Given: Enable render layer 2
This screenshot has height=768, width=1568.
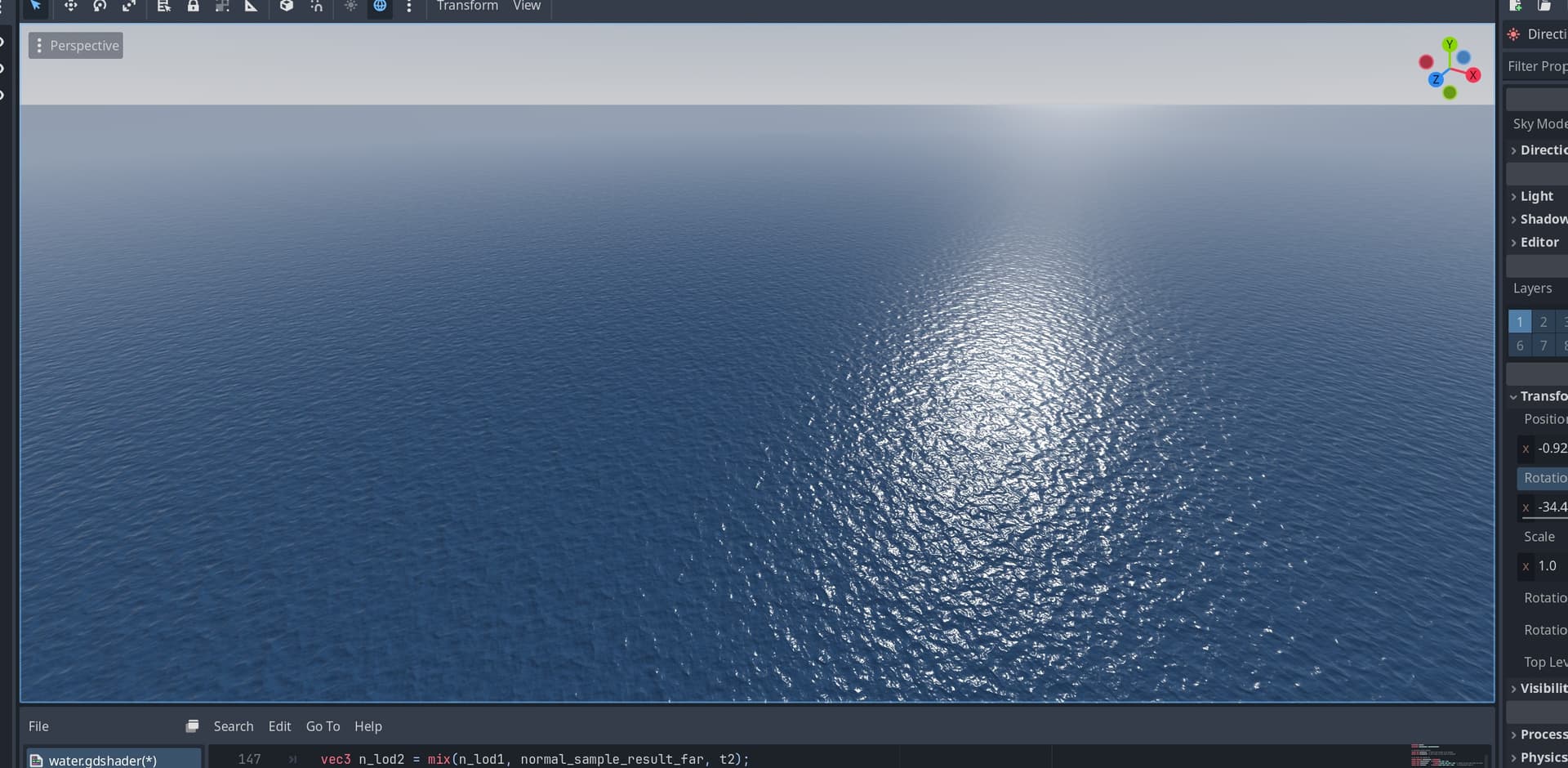Looking at the screenshot, I should (1543, 322).
